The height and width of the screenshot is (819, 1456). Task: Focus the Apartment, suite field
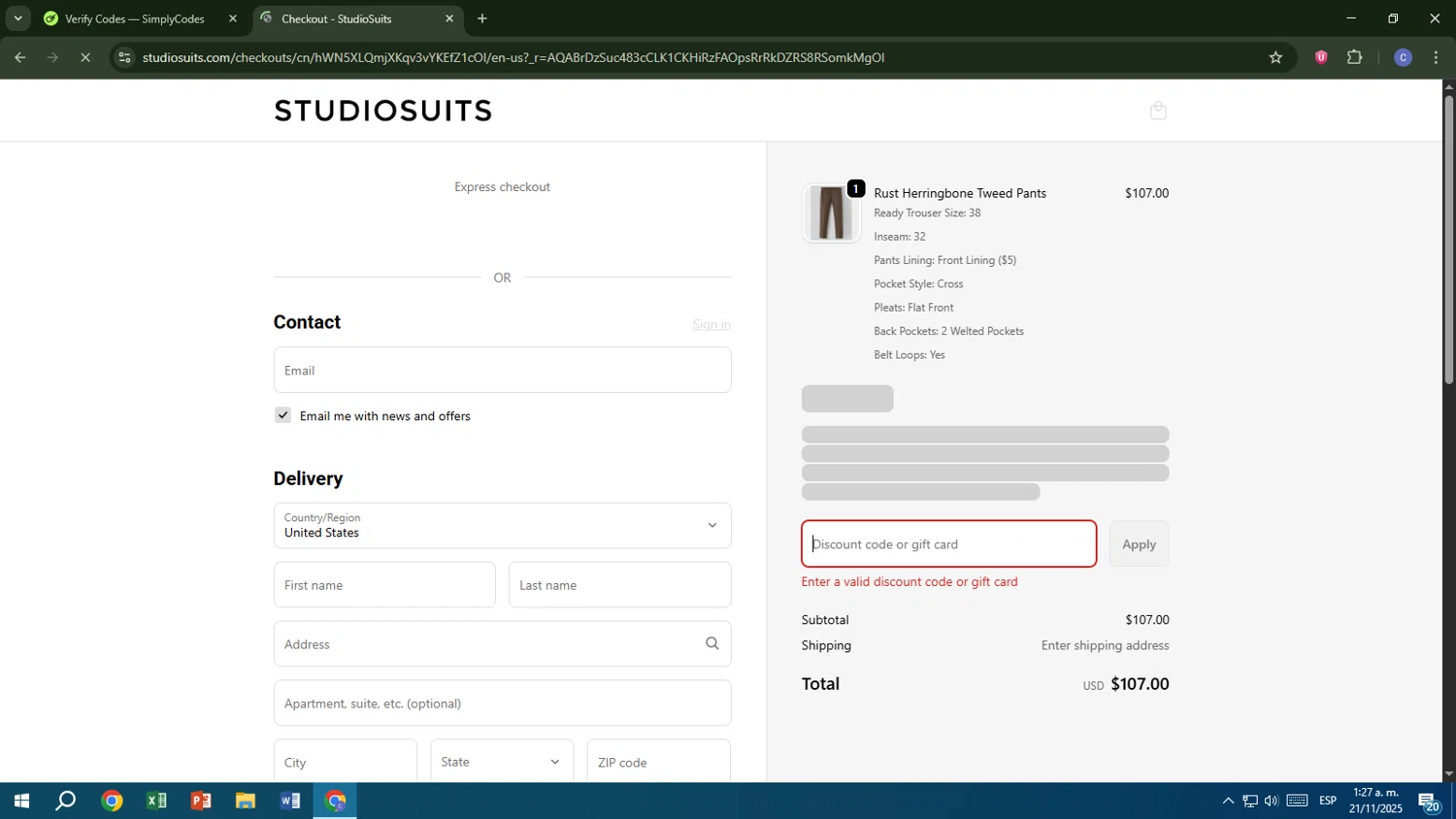[x=502, y=704]
